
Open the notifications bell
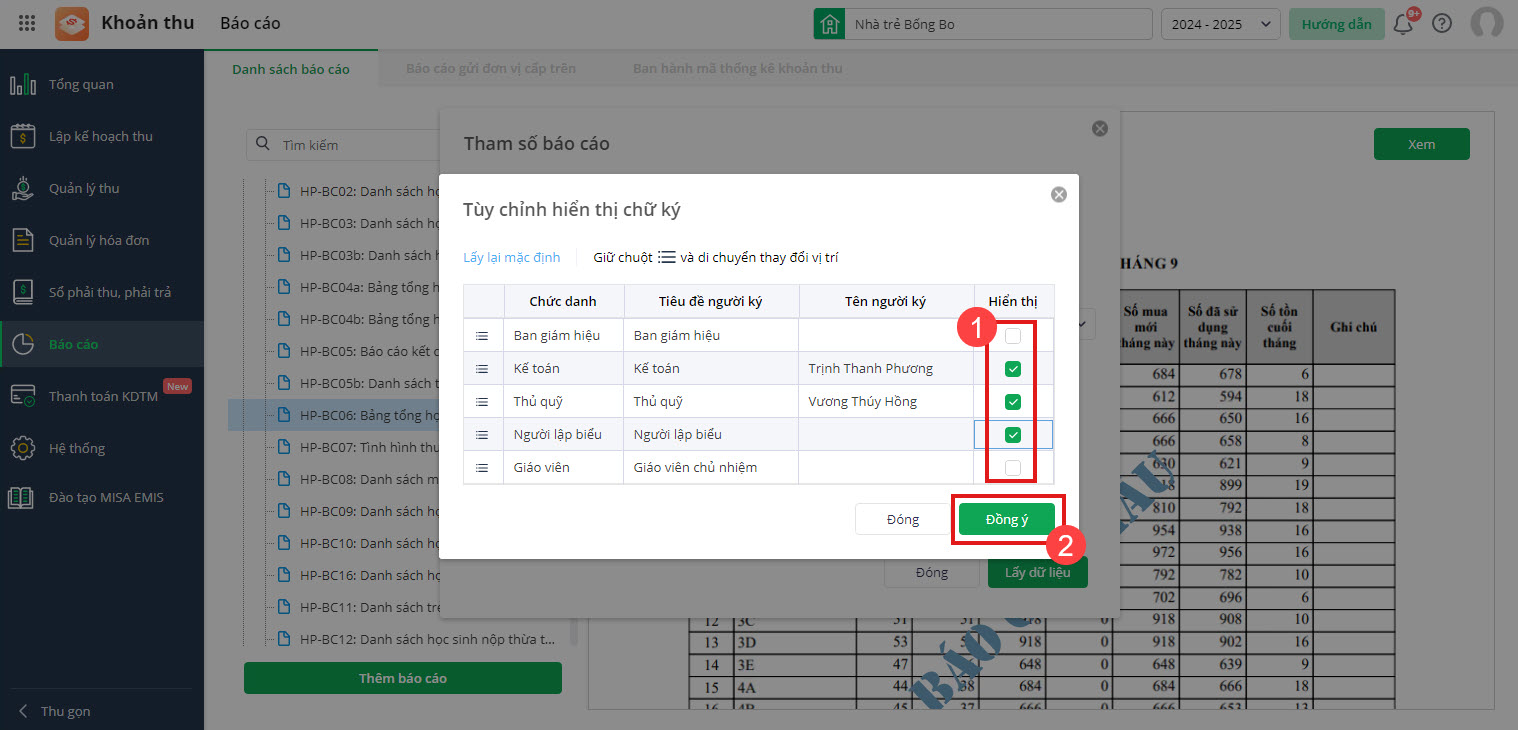(x=1404, y=24)
